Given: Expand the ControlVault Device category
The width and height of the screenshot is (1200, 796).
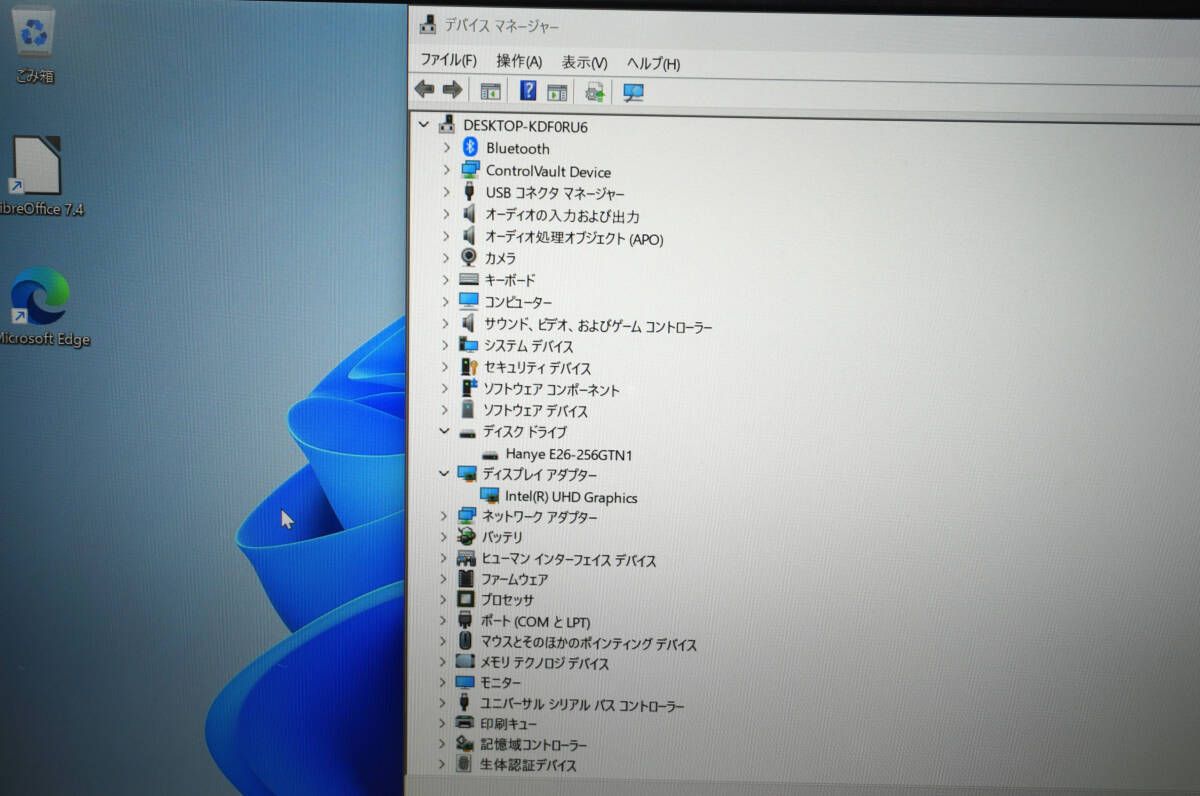Looking at the screenshot, I should point(447,171).
